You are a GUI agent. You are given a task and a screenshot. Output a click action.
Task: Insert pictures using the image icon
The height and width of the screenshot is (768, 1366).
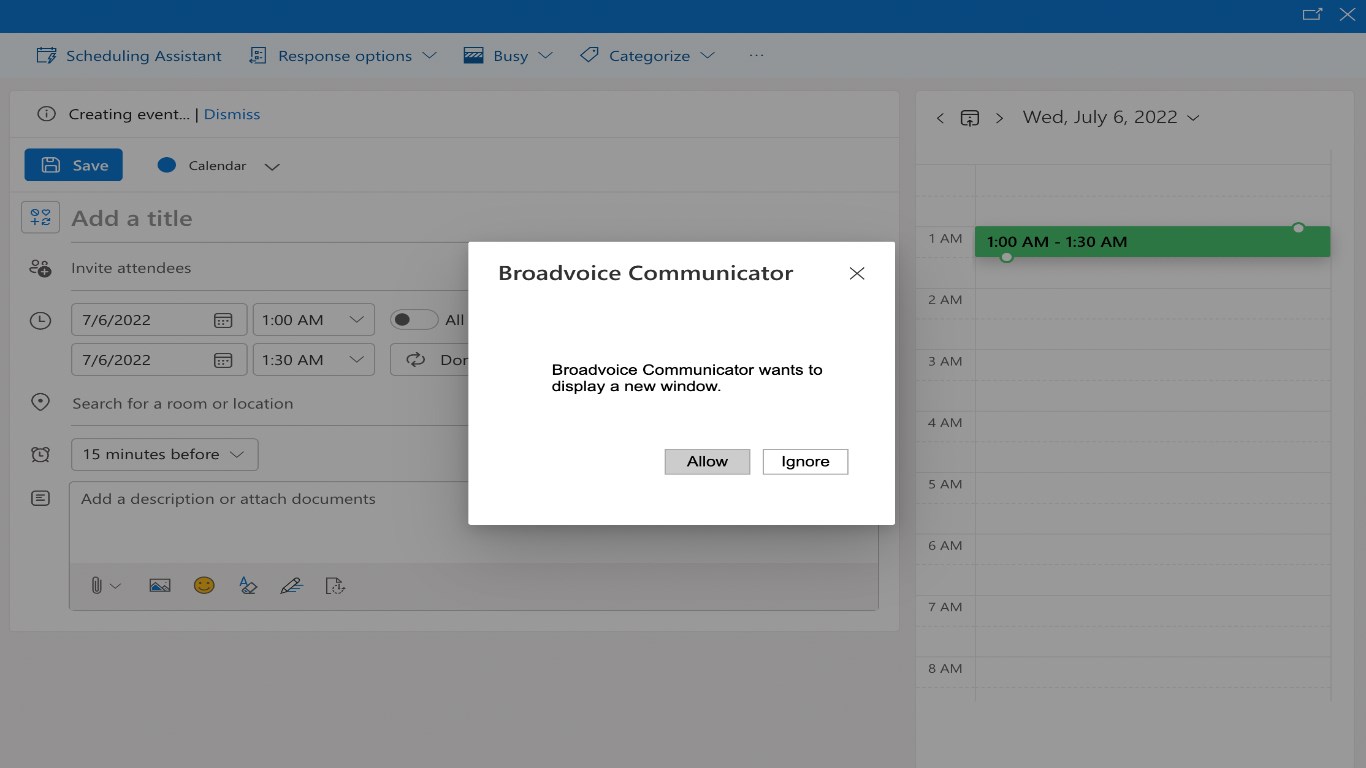coord(160,586)
